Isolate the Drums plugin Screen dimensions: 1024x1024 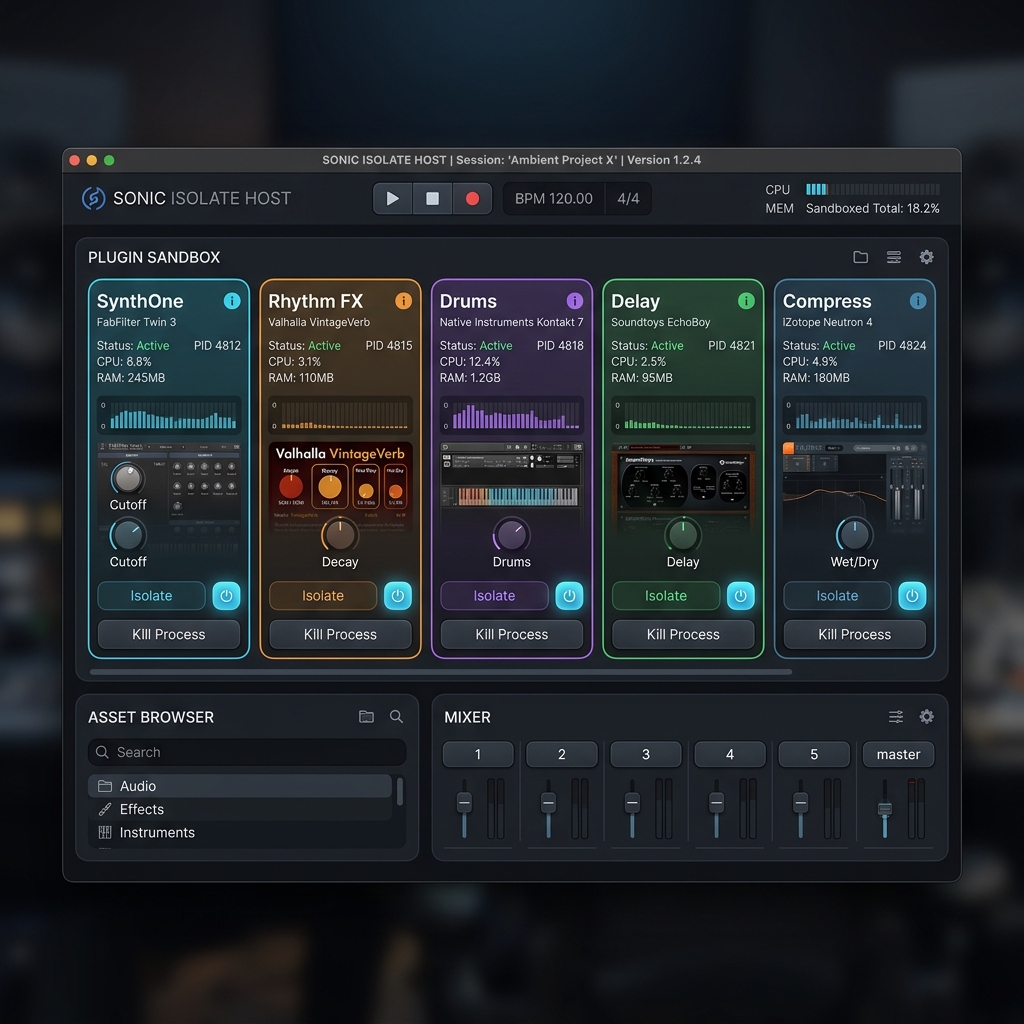(x=494, y=596)
